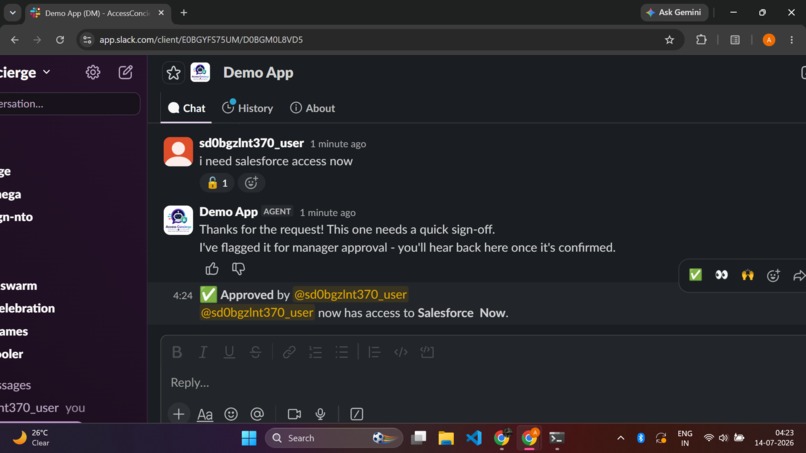Record a video clip
The height and width of the screenshot is (453, 806).
294,414
